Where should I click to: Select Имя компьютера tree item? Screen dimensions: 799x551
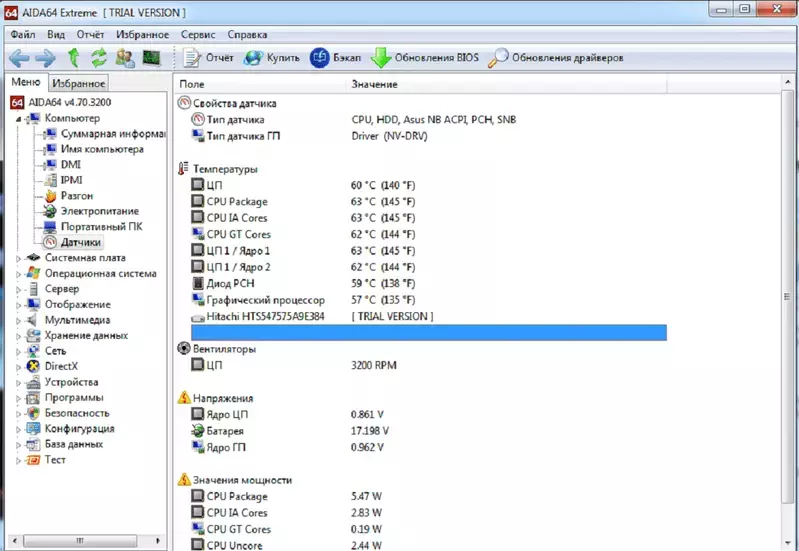[x=93, y=149]
